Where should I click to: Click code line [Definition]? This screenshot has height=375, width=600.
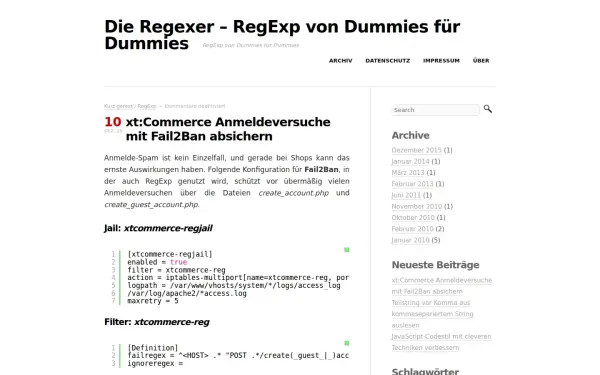tap(153, 348)
